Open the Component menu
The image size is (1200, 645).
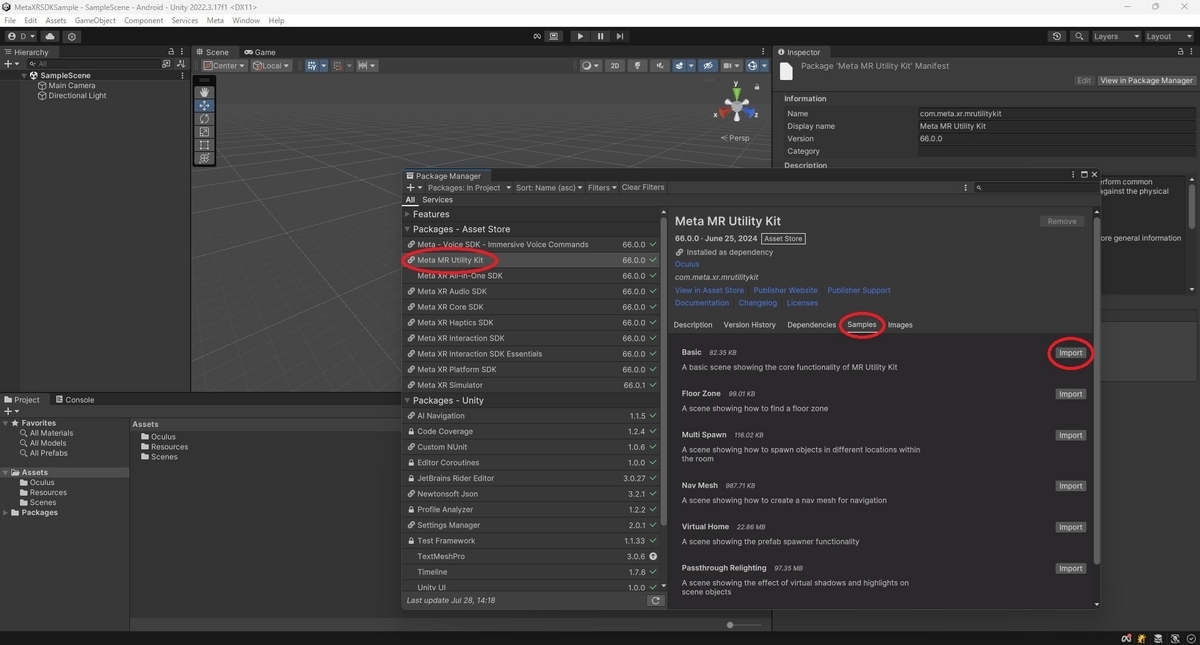pos(143,20)
